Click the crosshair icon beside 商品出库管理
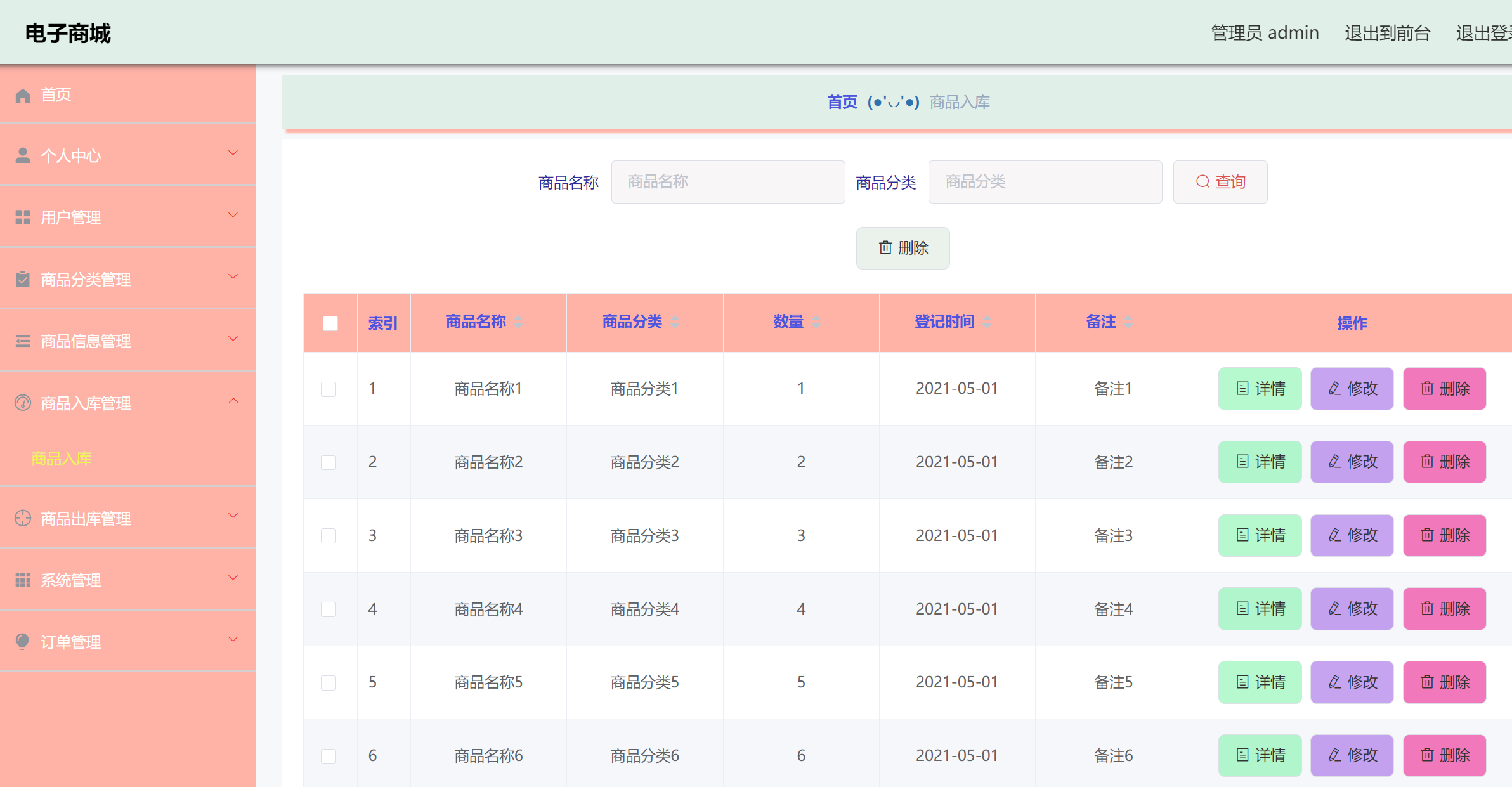The height and width of the screenshot is (787, 1512). tap(23, 518)
